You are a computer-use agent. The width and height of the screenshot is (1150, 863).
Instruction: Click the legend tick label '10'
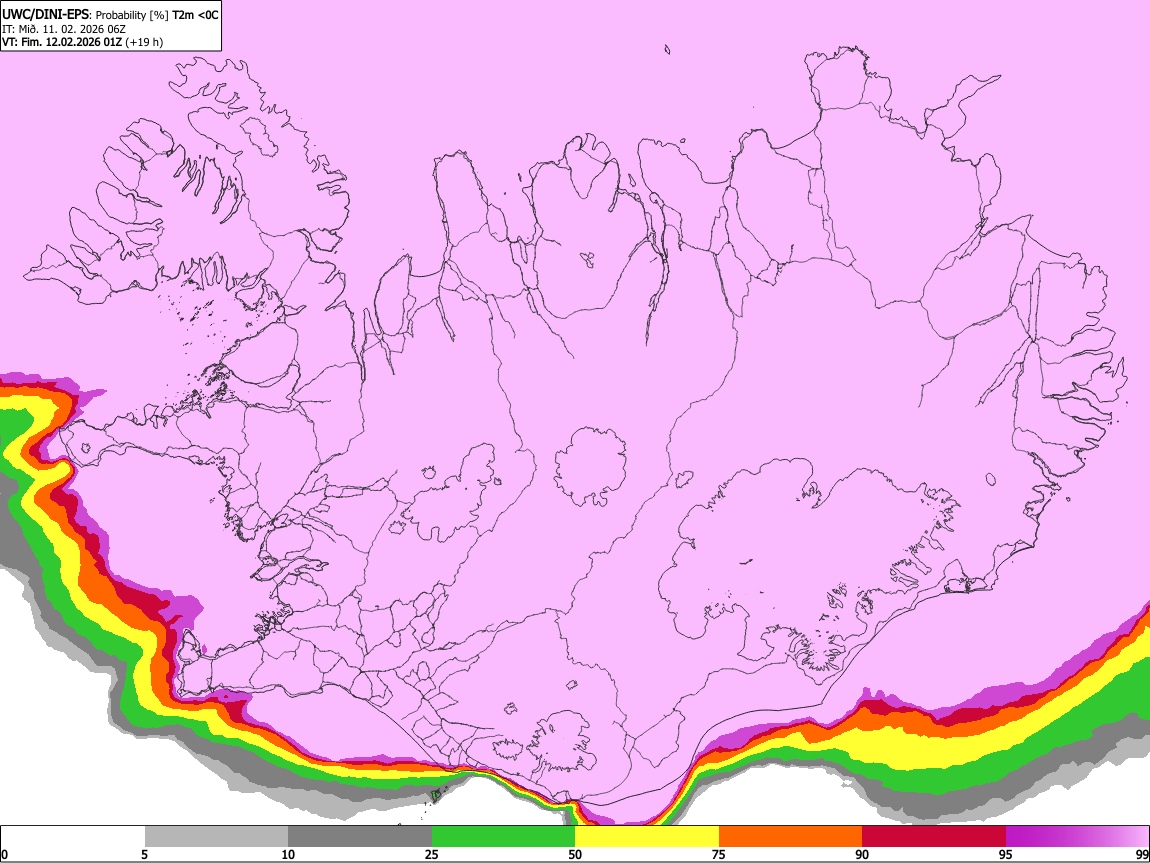pyautogui.click(x=288, y=854)
